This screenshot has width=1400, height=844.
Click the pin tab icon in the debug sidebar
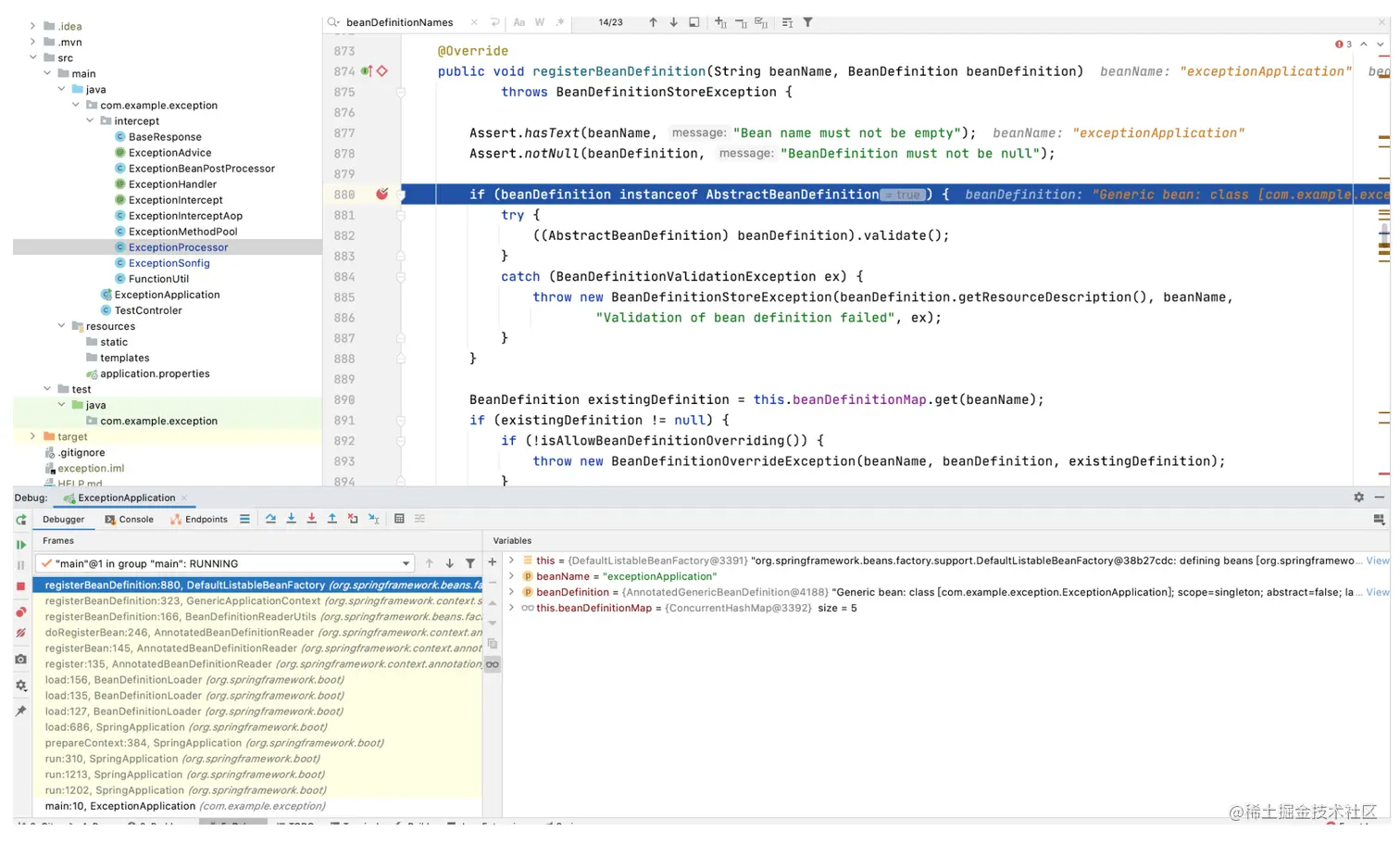20,711
